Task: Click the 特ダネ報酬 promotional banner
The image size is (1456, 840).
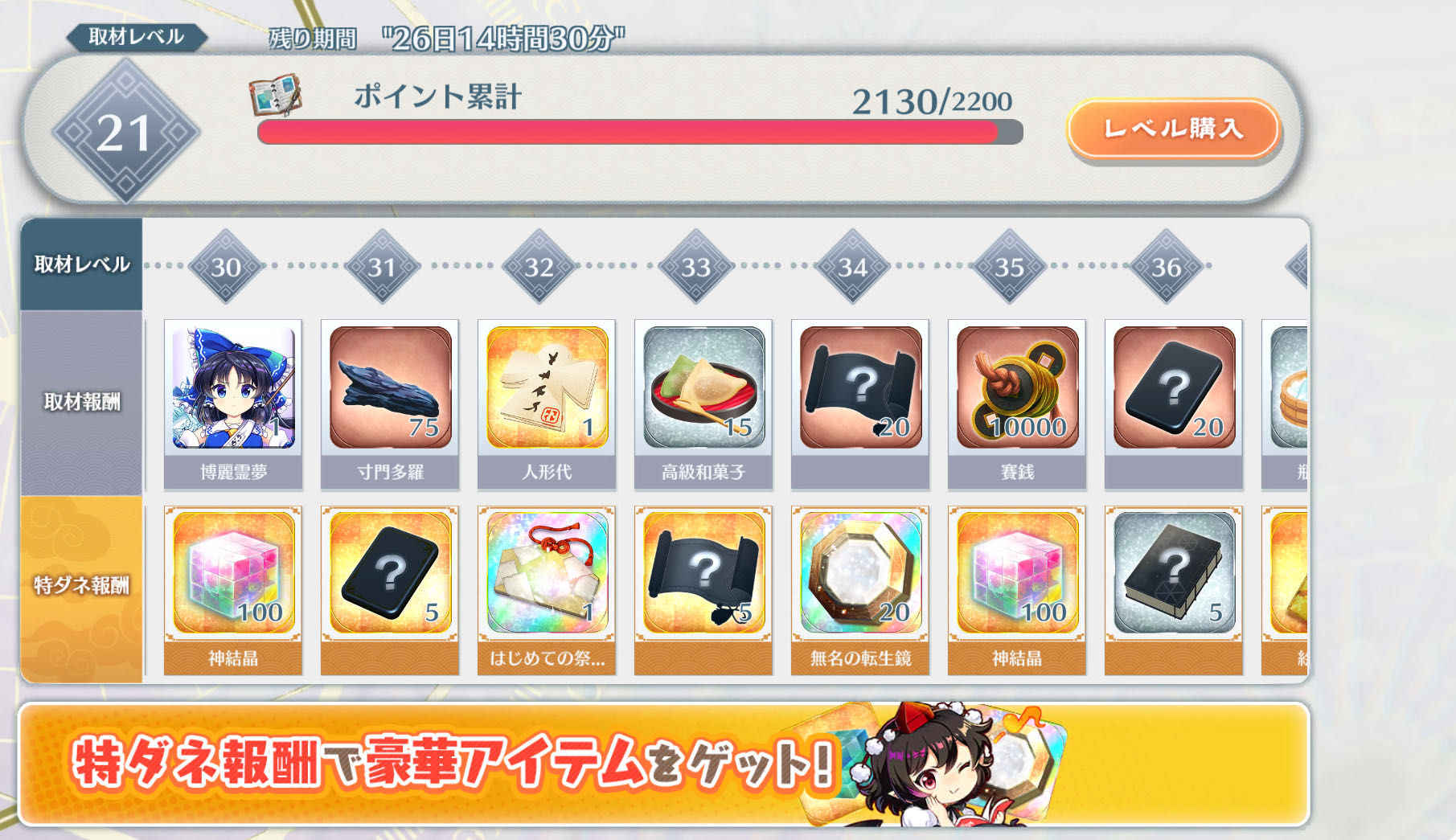Action: [x=664, y=764]
